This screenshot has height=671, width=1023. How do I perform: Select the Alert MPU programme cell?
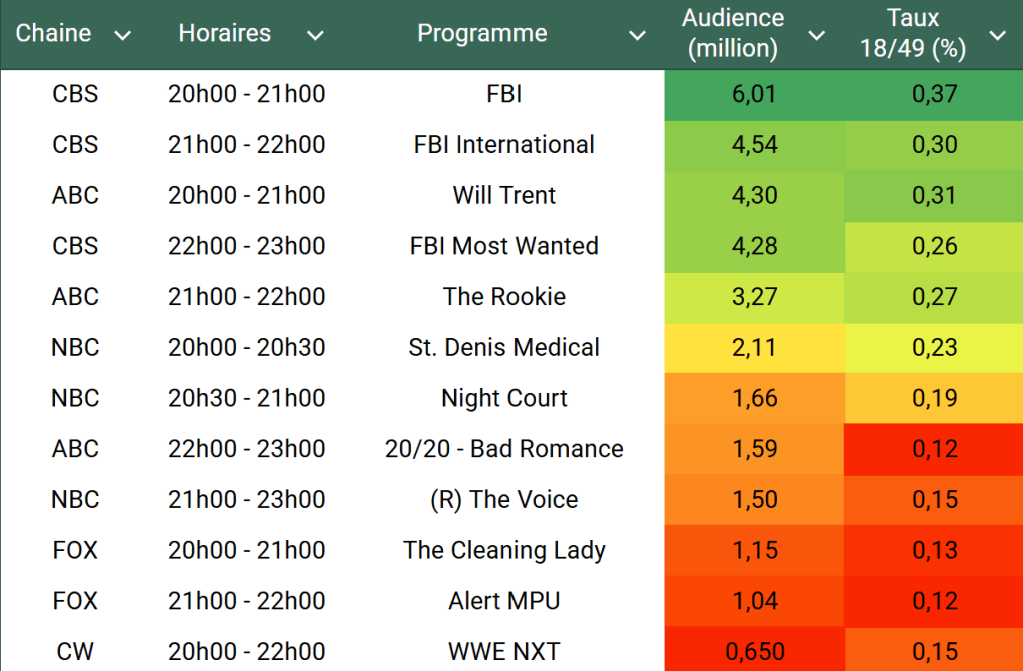pos(504,602)
